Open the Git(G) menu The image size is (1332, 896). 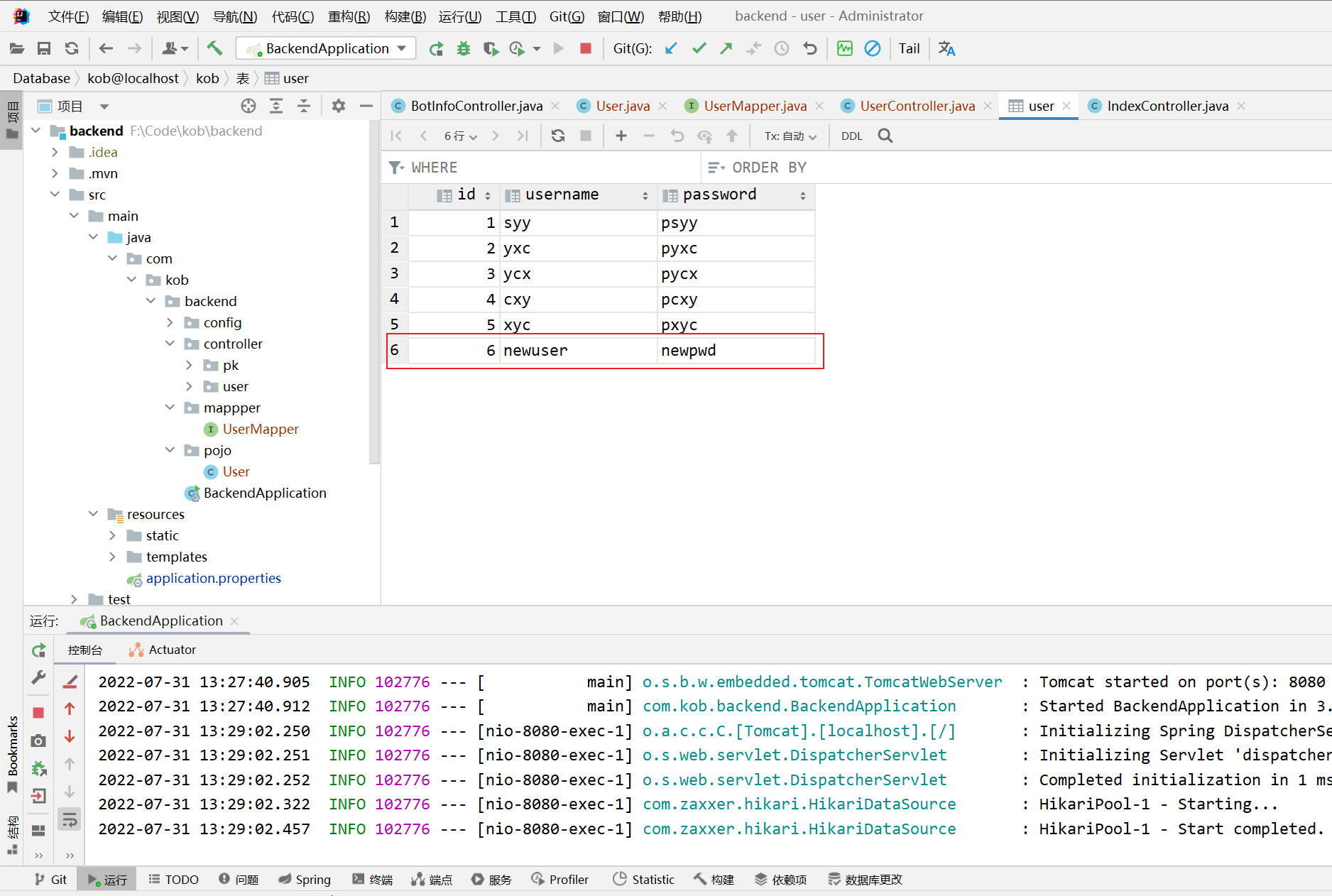coord(567,16)
